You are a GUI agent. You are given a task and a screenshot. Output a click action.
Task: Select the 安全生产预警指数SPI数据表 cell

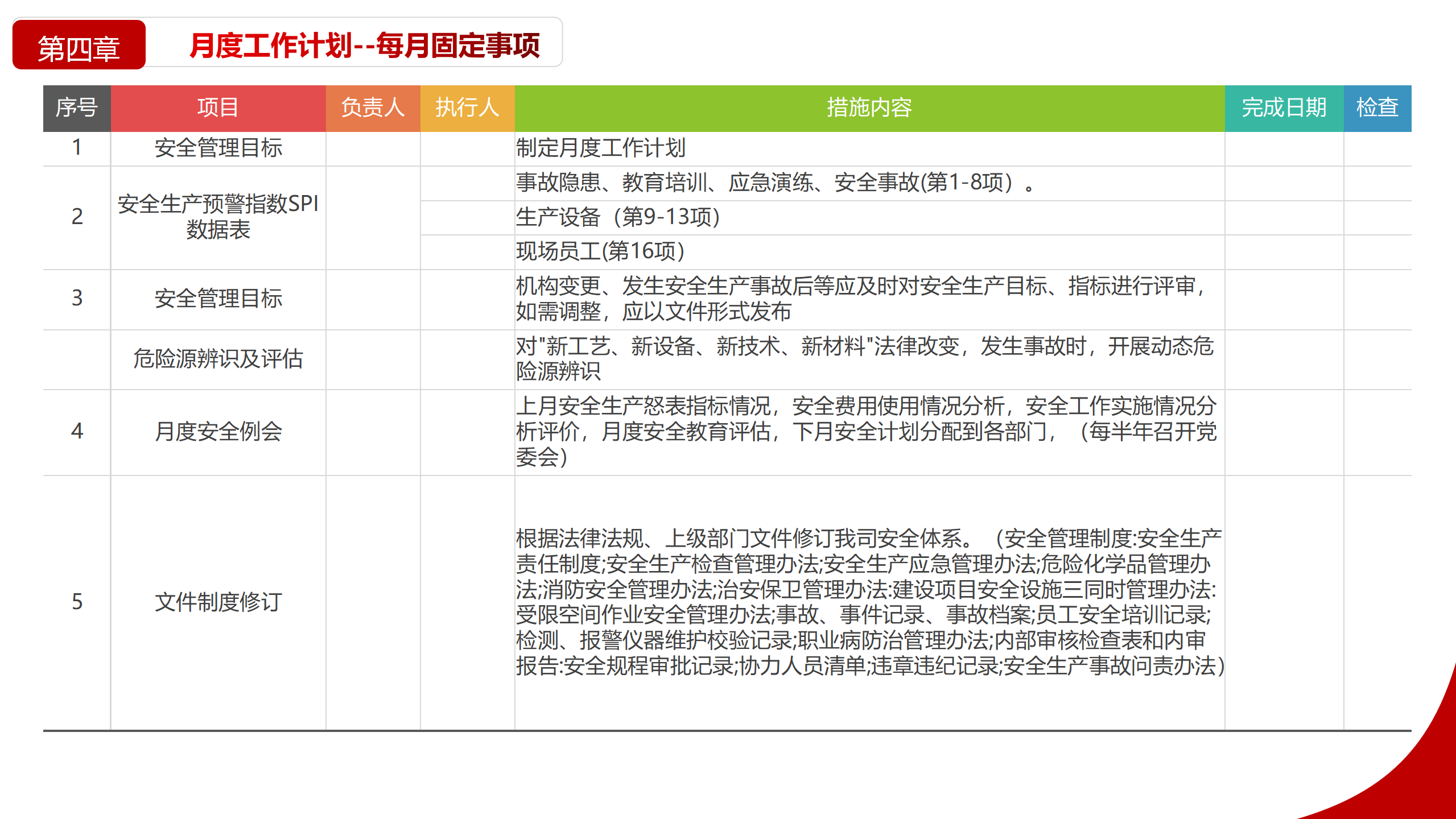click(x=218, y=217)
